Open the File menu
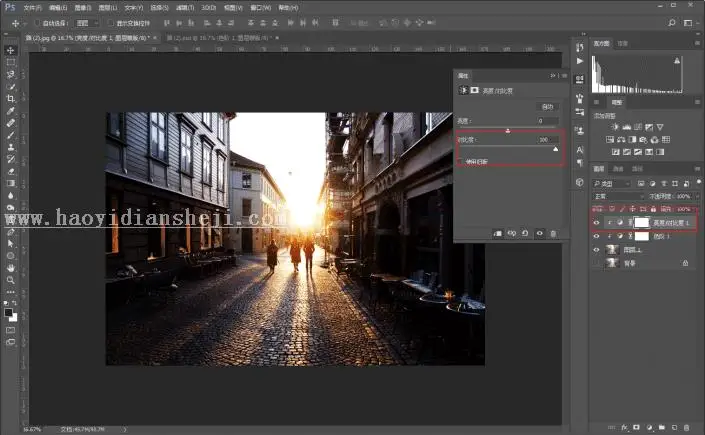Image resolution: width=705 pixels, height=435 pixels. click(32, 8)
